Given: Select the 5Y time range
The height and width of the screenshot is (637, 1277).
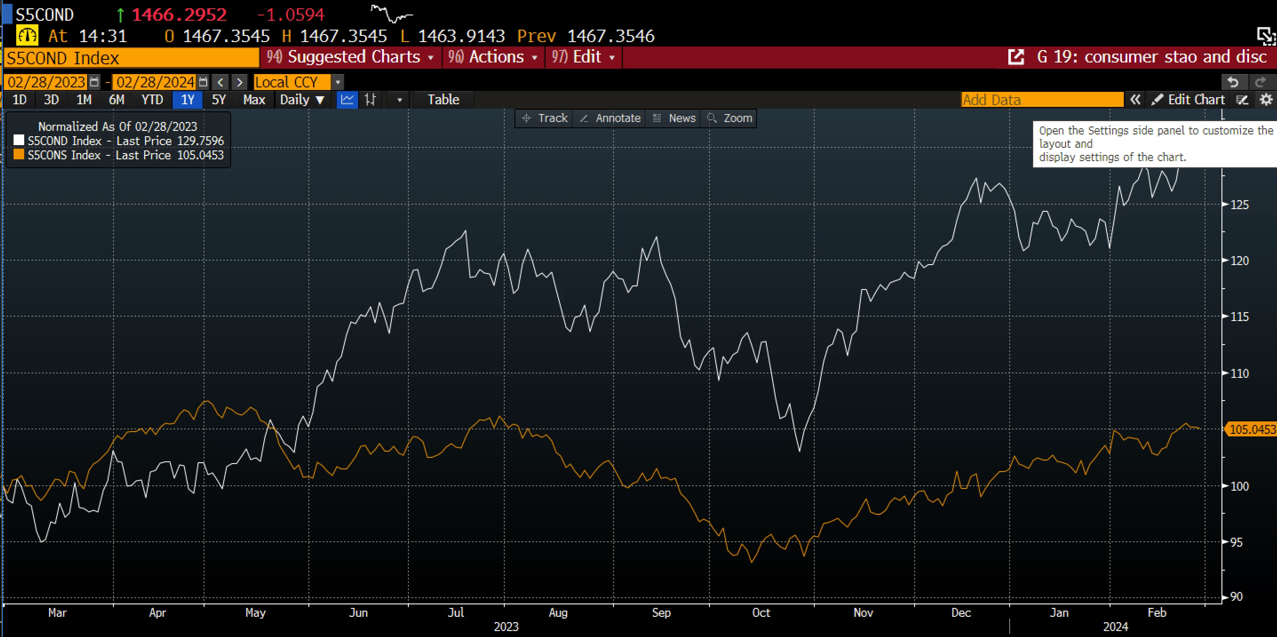Looking at the screenshot, I should pyautogui.click(x=218, y=100).
